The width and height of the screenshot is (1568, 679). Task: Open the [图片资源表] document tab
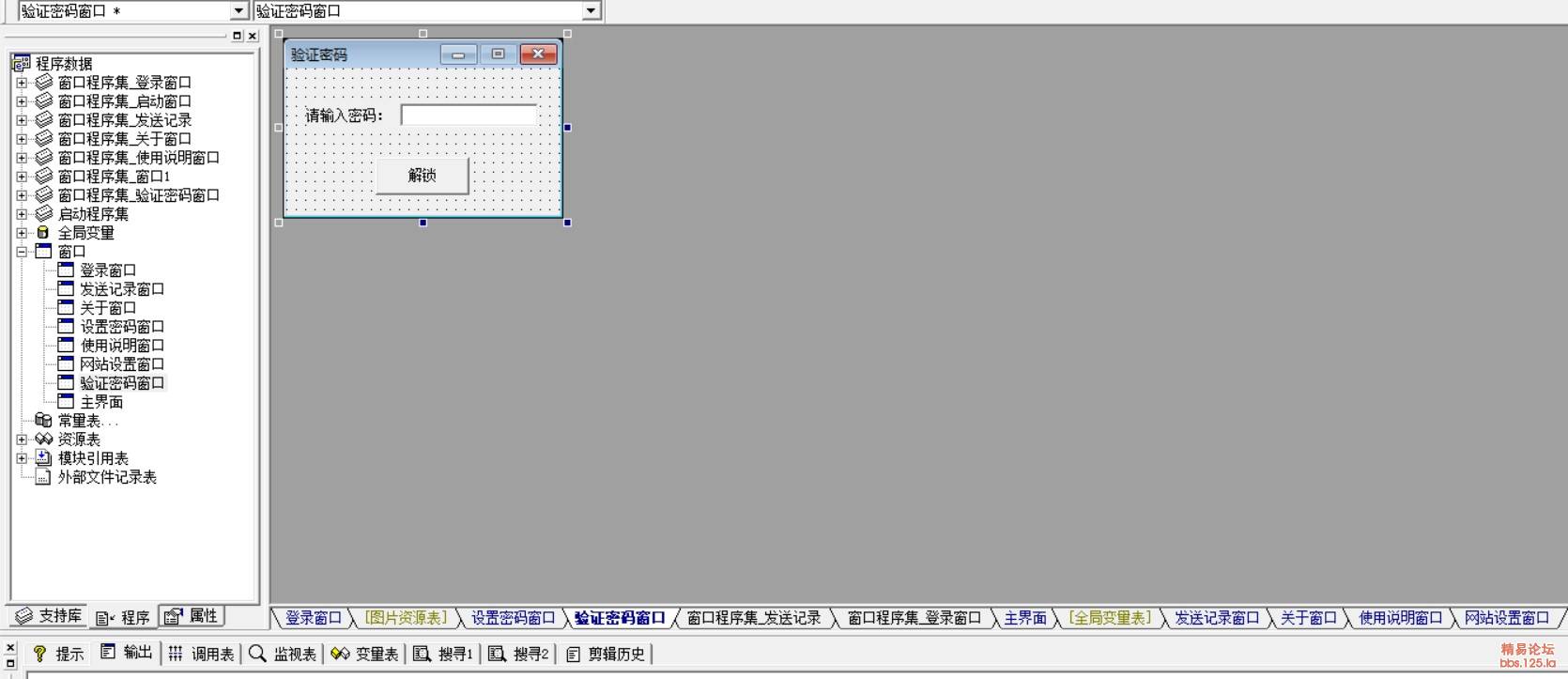407,618
